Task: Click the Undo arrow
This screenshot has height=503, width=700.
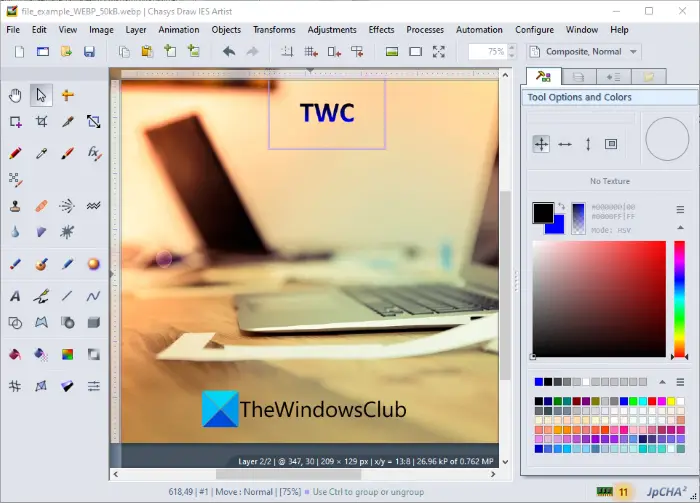Action: point(229,52)
